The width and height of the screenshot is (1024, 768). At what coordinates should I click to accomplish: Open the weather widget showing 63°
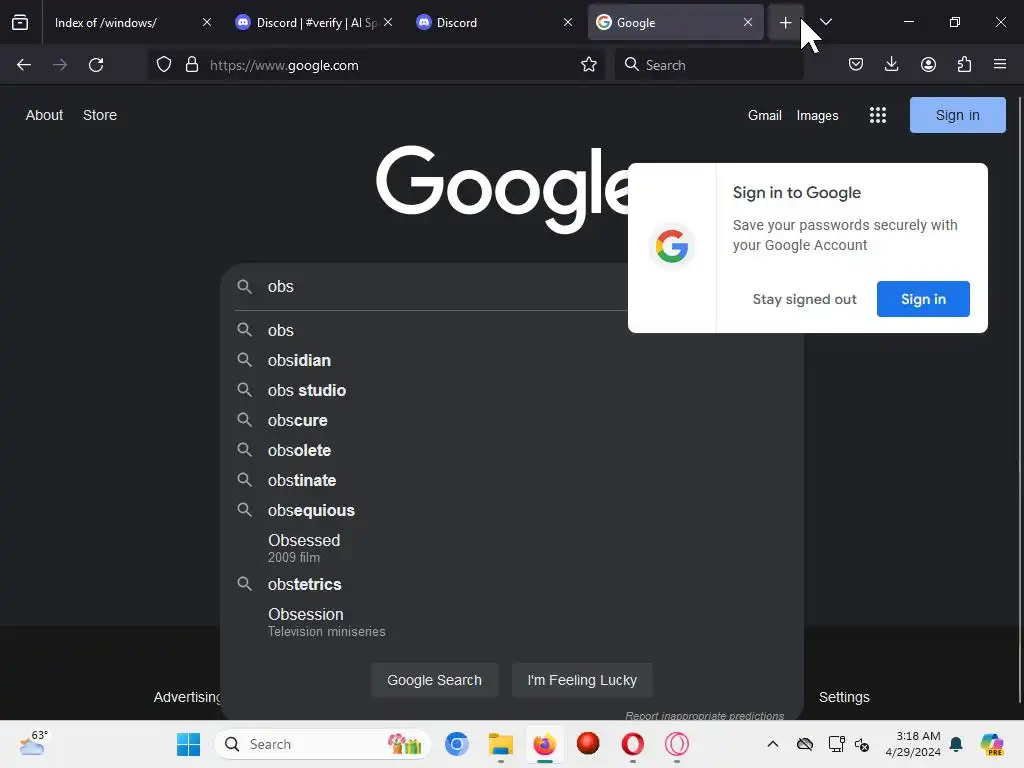pos(34,743)
